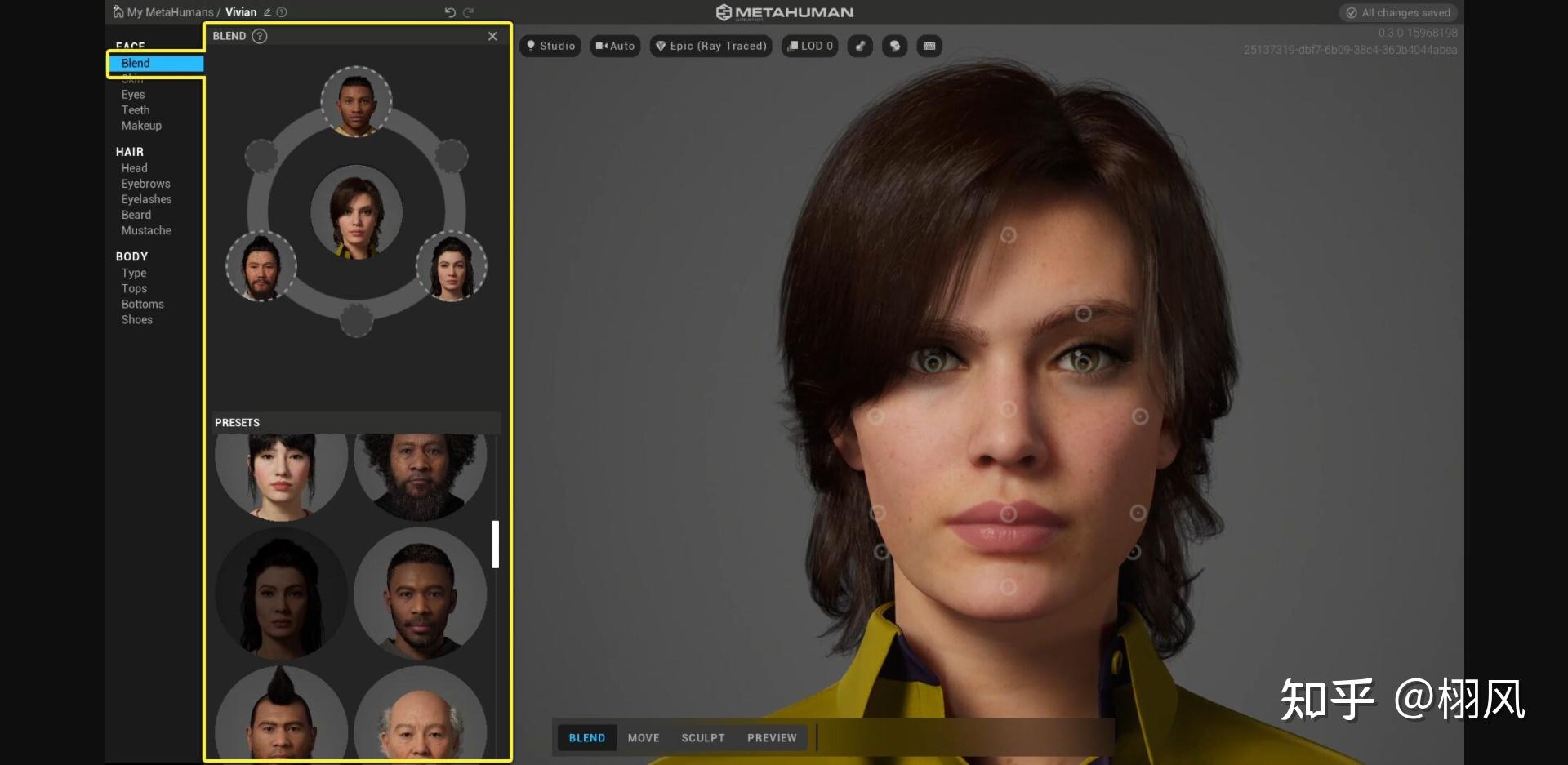Click the empty upper-right blend slot

click(x=452, y=155)
